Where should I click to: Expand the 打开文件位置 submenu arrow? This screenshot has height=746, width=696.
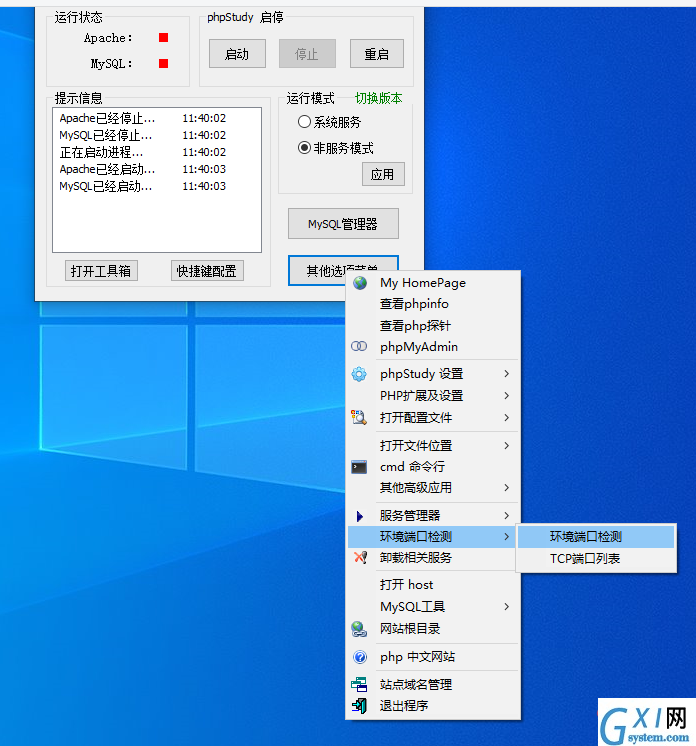point(507,446)
